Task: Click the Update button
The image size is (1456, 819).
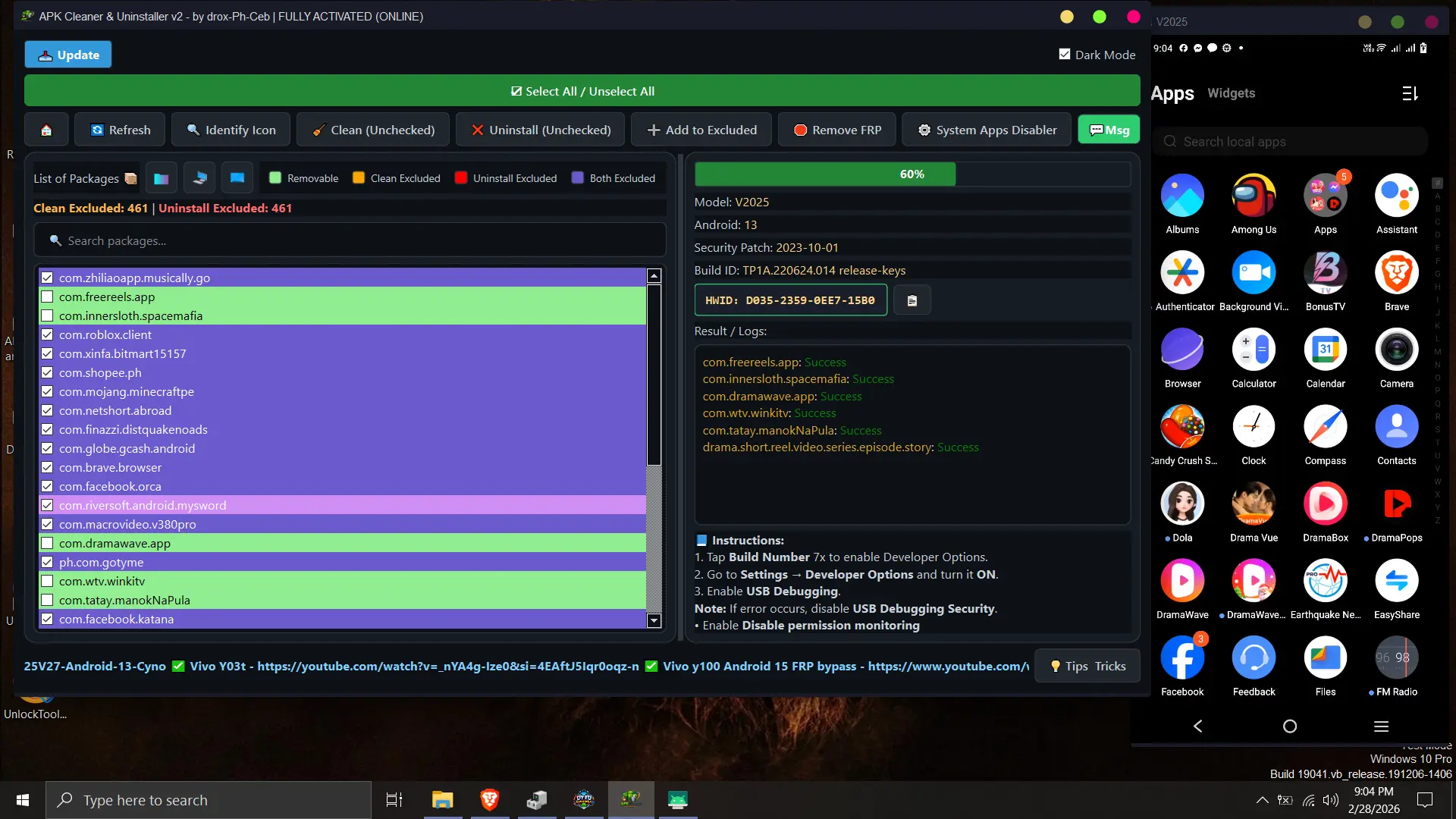Action: click(68, 55)
